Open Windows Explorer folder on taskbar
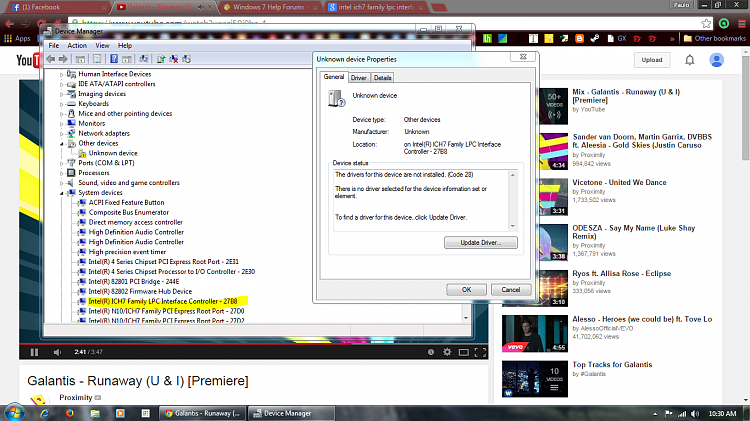Viewport: 750px width, 421px height. click(x=95, y=413)
